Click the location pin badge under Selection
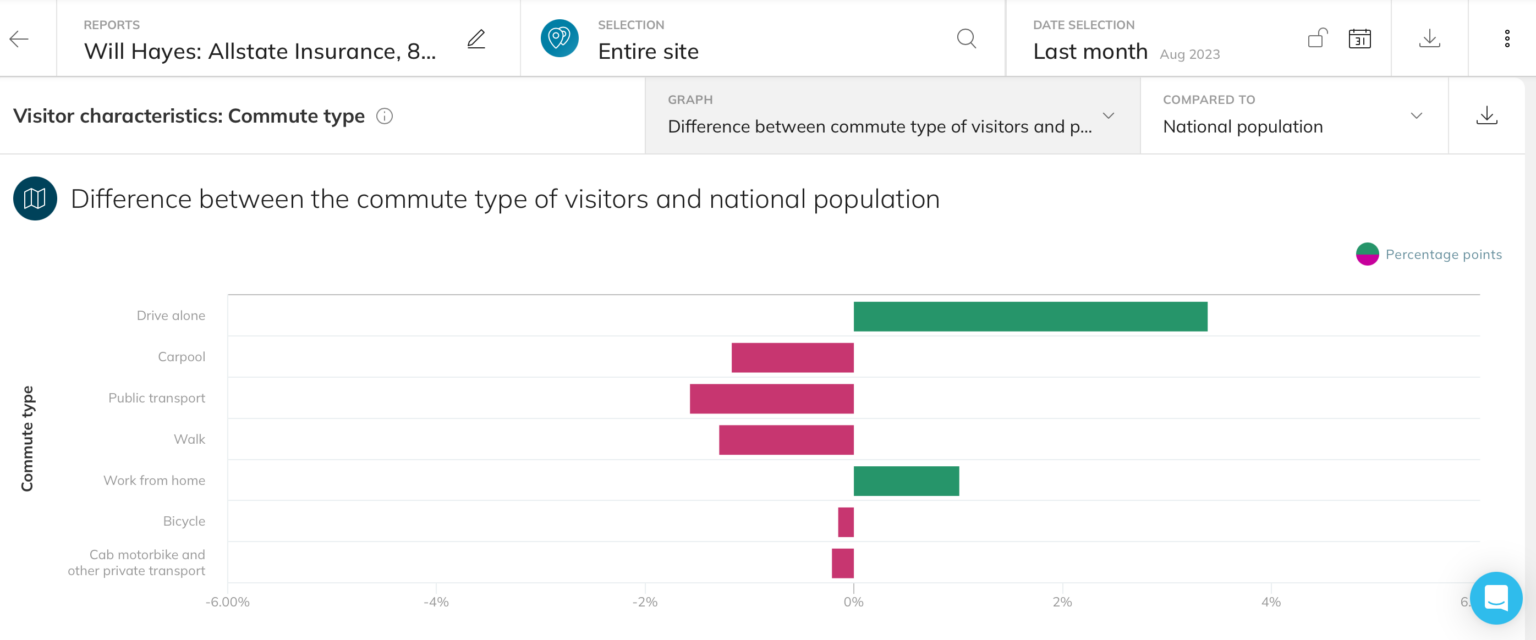This screenshot has width=1536, height=640. 559,38
